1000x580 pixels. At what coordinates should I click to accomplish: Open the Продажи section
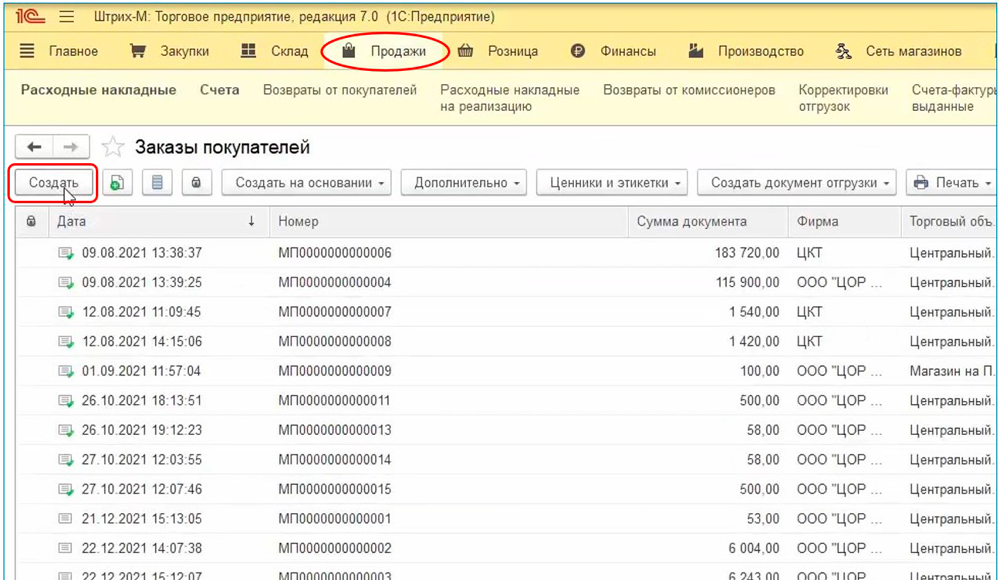point(385,51)
